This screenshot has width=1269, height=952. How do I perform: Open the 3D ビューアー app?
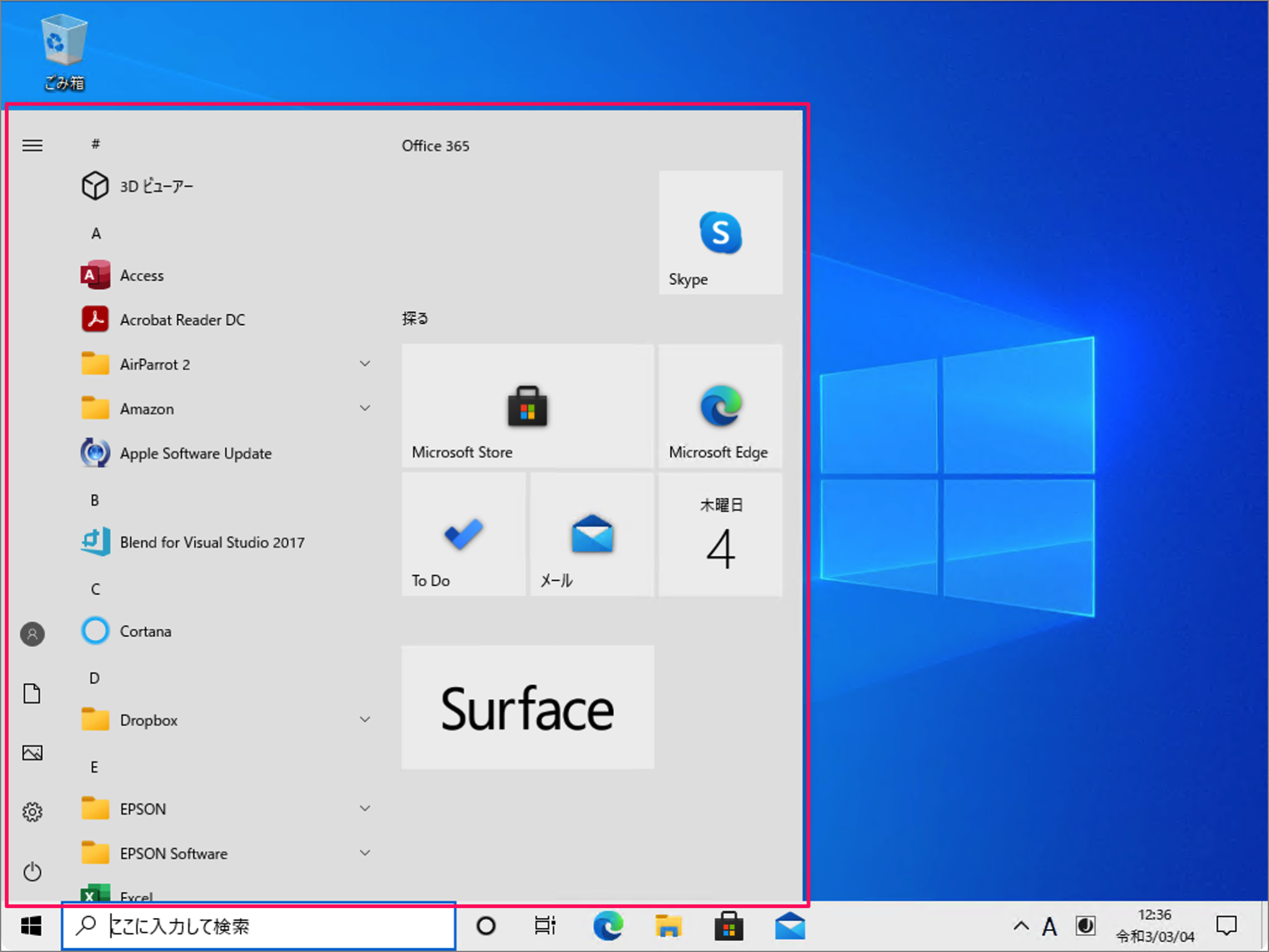(x=156, y=185)
